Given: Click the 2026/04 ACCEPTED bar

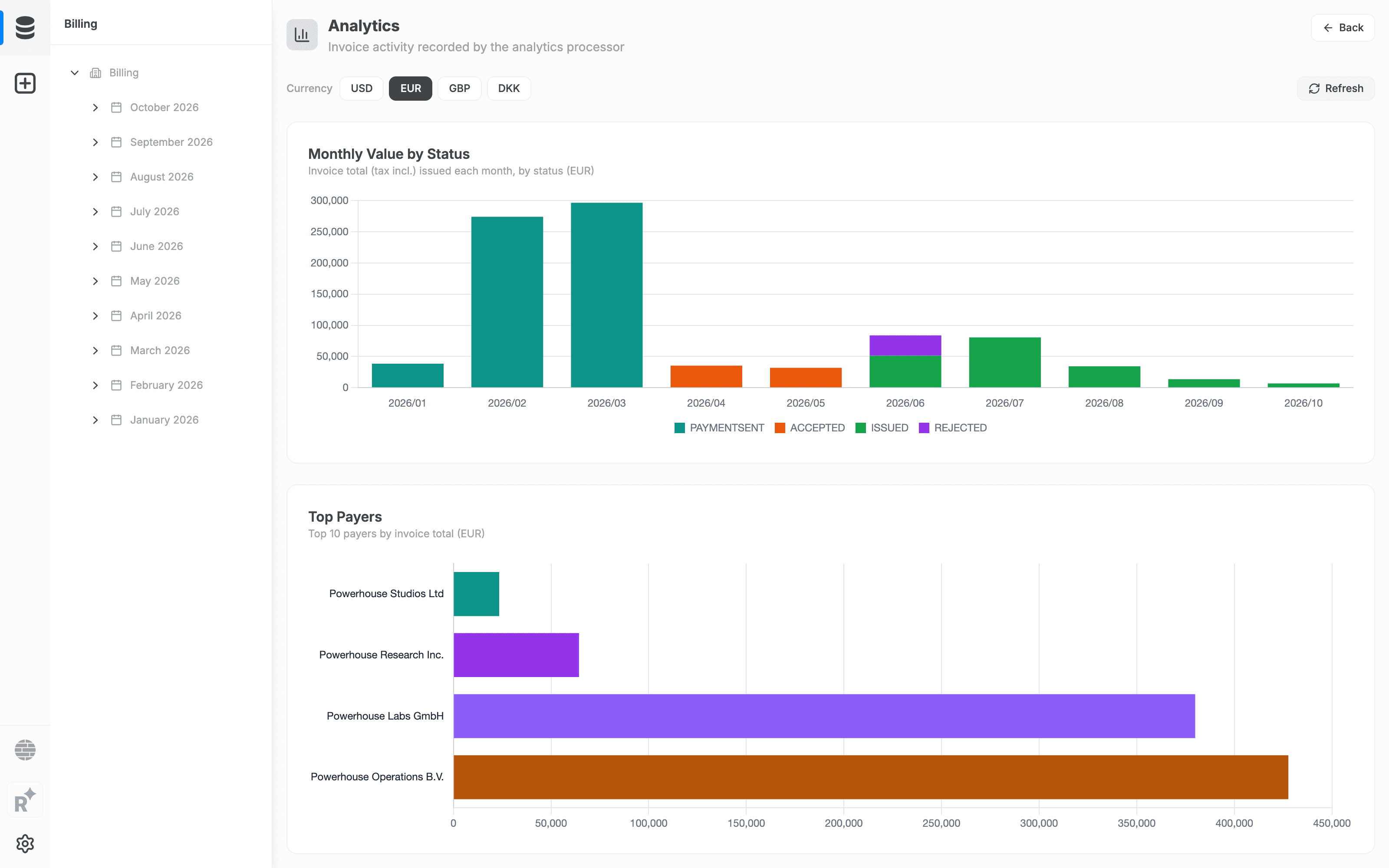Looking at the screenshot, I should (706, 377).
